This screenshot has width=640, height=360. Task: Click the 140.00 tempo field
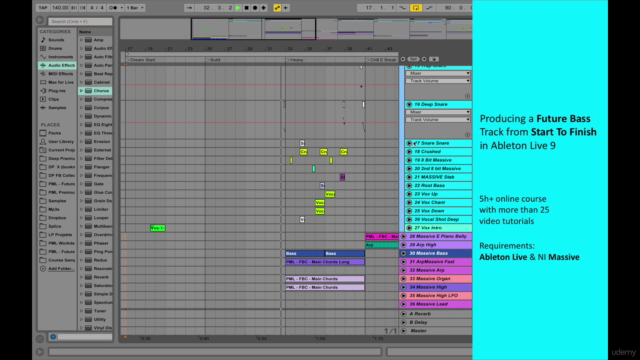pos(60,8)
